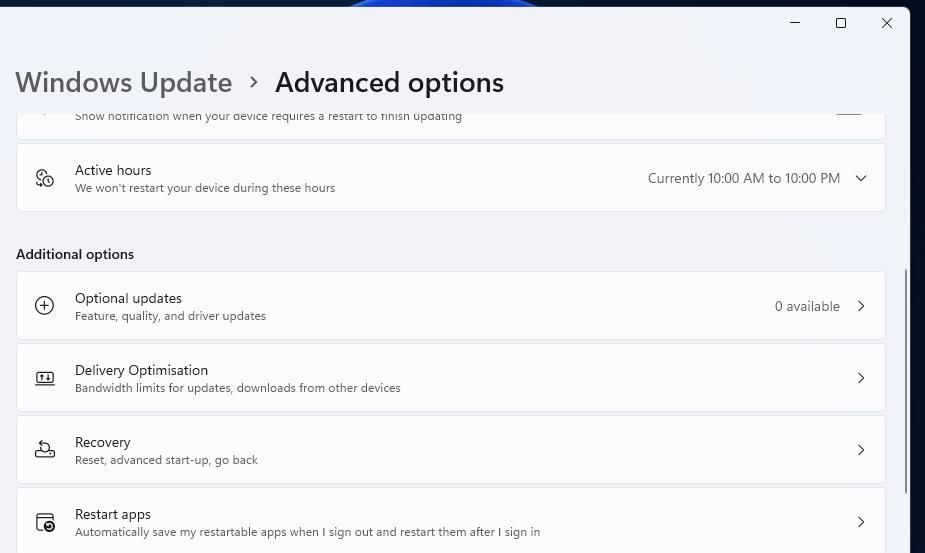
Task: Click the breadcrumb separator arrow after Windows Update
Action: pyautogui.click(x=254, y=82)
